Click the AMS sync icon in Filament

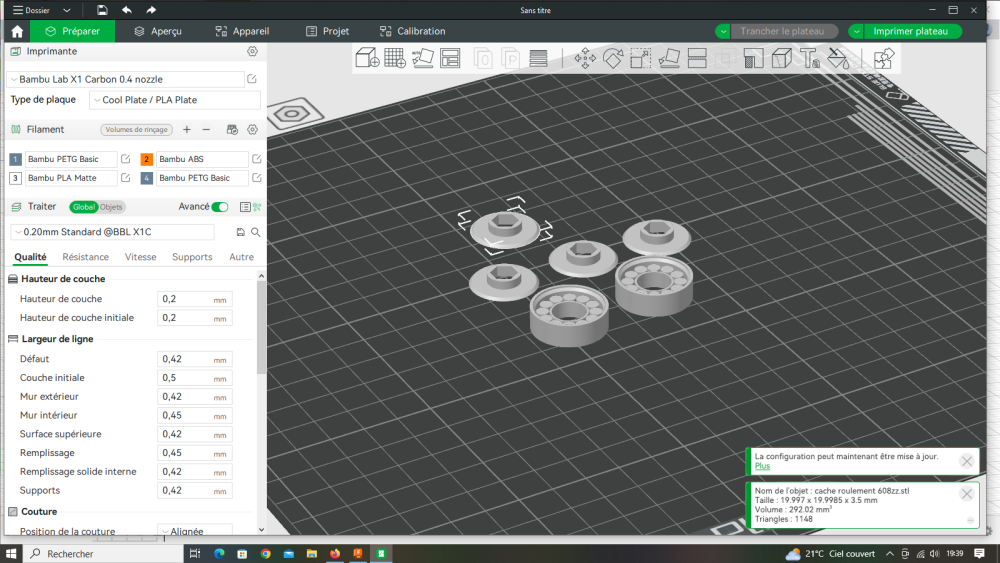tap(232, 129)
